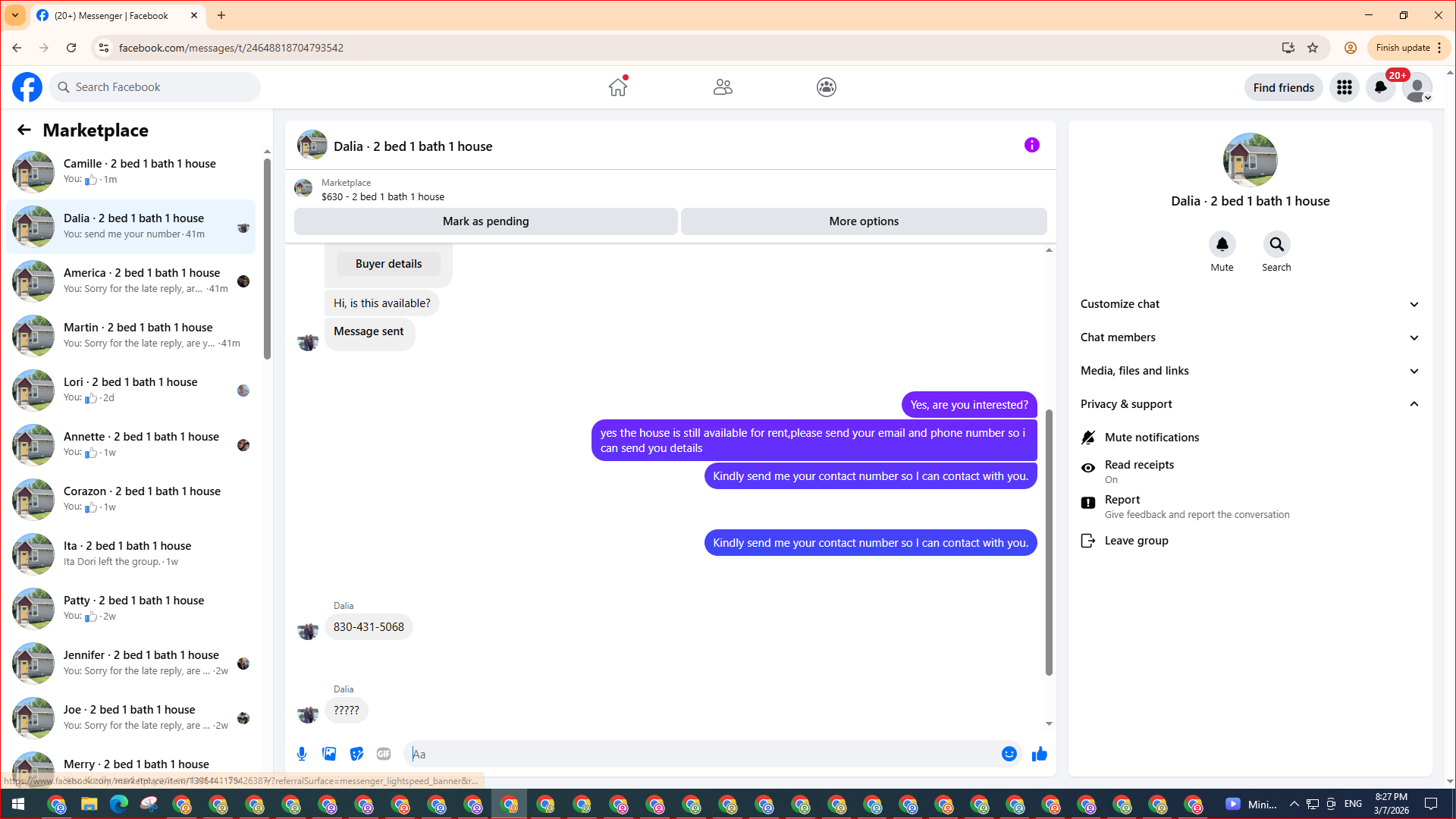Click the Leave group exit icon

pyautogui.click(x=1088, y=541)
